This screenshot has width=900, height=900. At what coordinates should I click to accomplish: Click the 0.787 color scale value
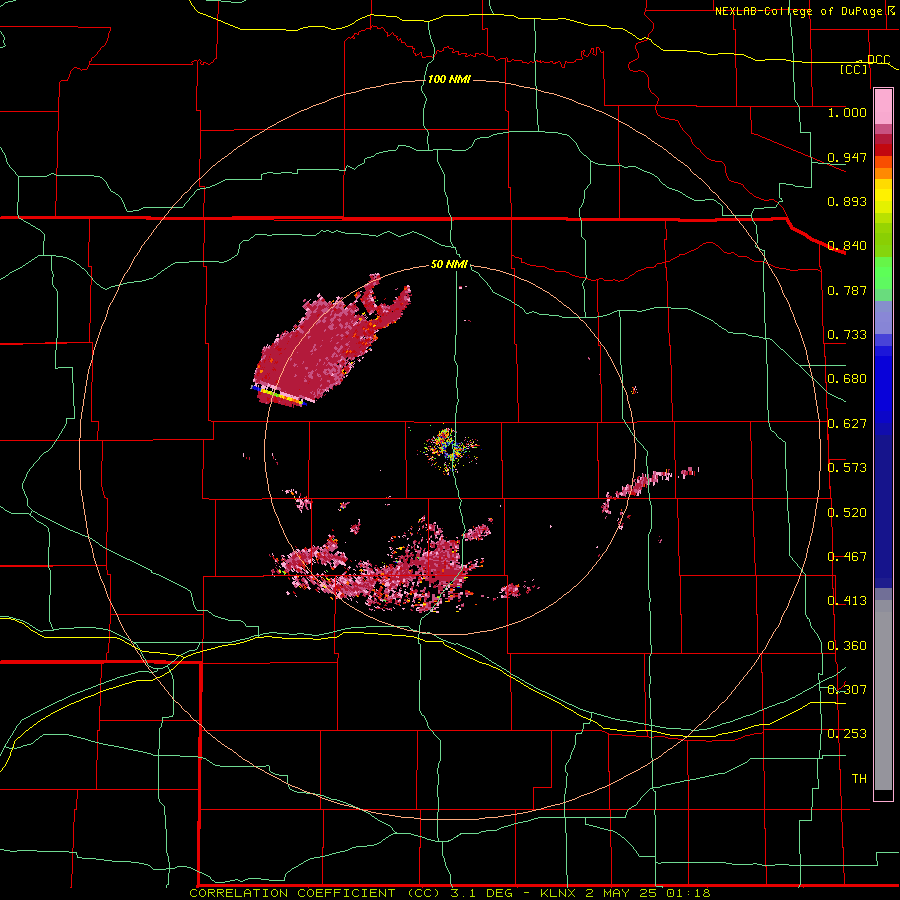(x=847, y=290)
